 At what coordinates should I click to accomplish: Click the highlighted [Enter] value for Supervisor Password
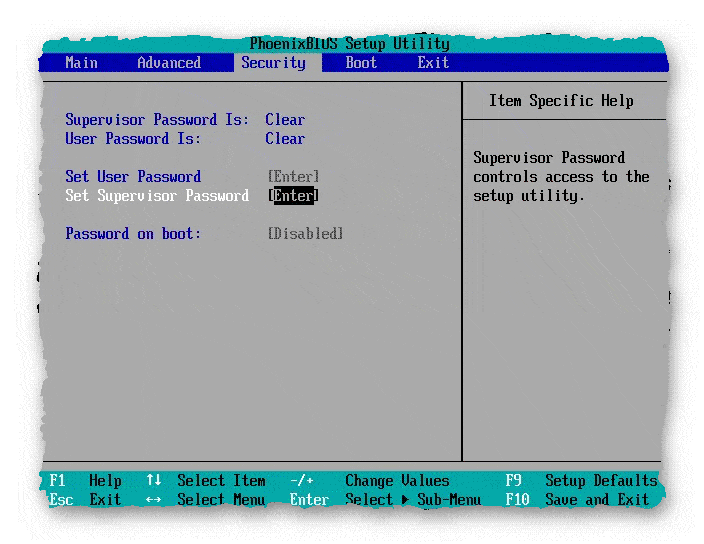[293, 196]
